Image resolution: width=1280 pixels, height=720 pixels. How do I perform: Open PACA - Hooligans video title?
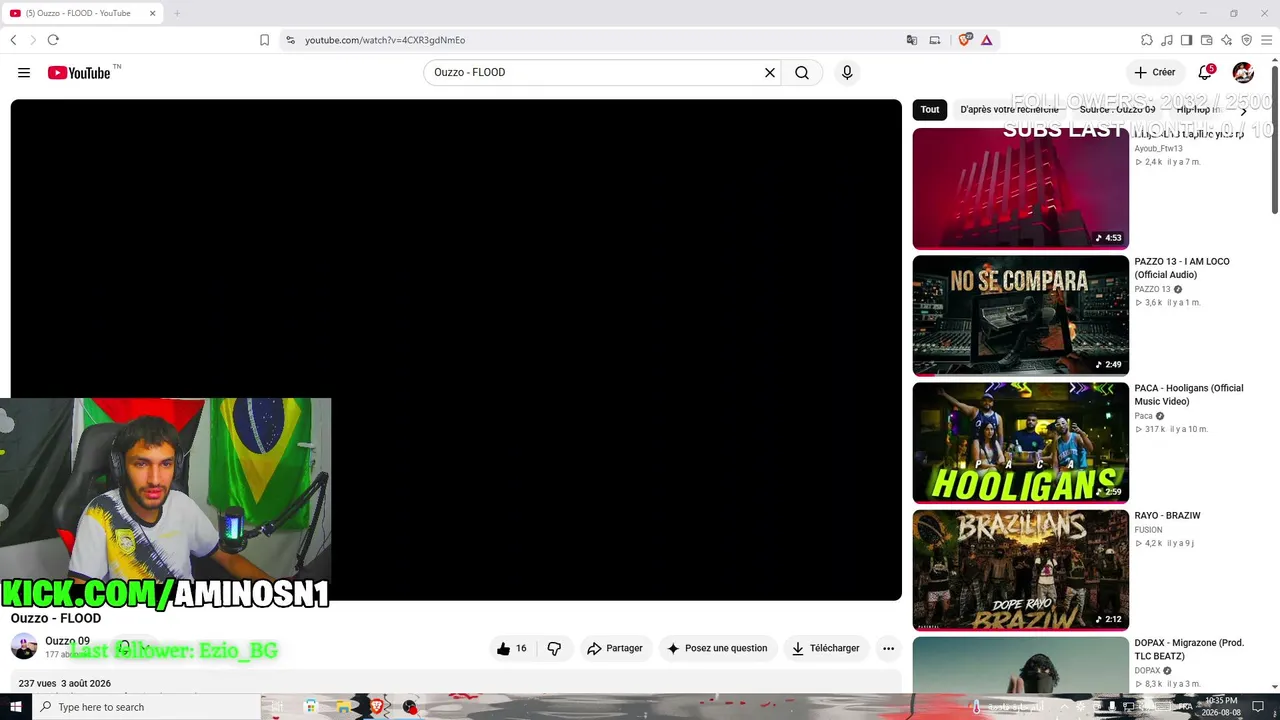point(1189,395)
